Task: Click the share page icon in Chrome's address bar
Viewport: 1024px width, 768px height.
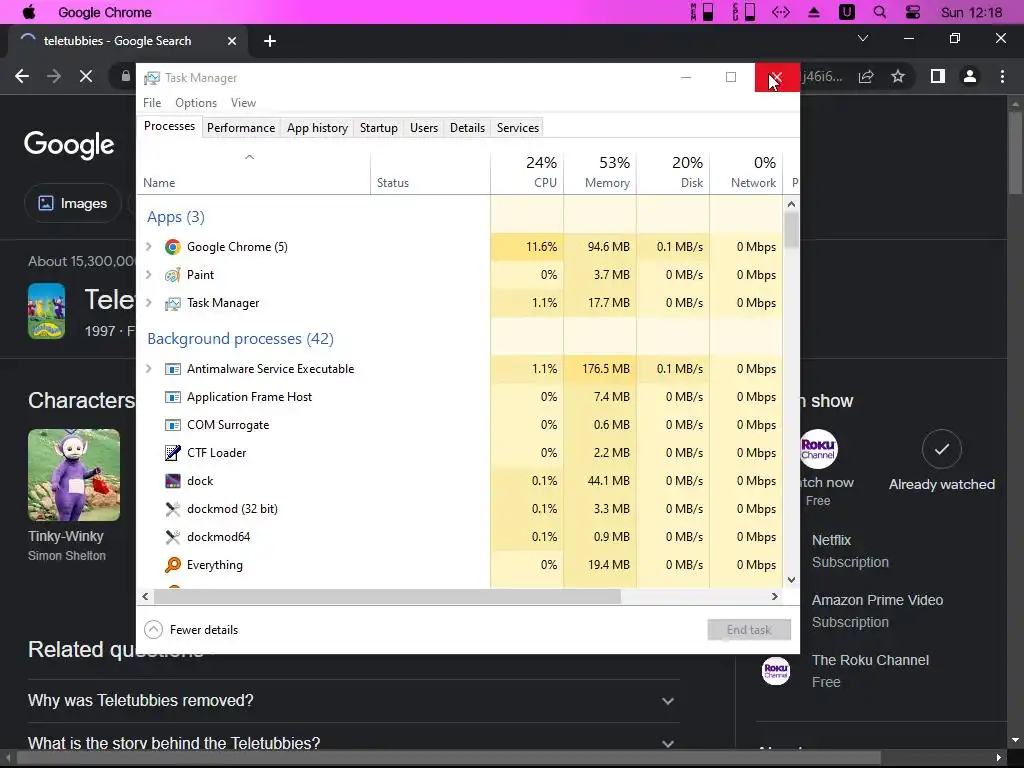Action: pyautogui.click(x=866, y=76)
